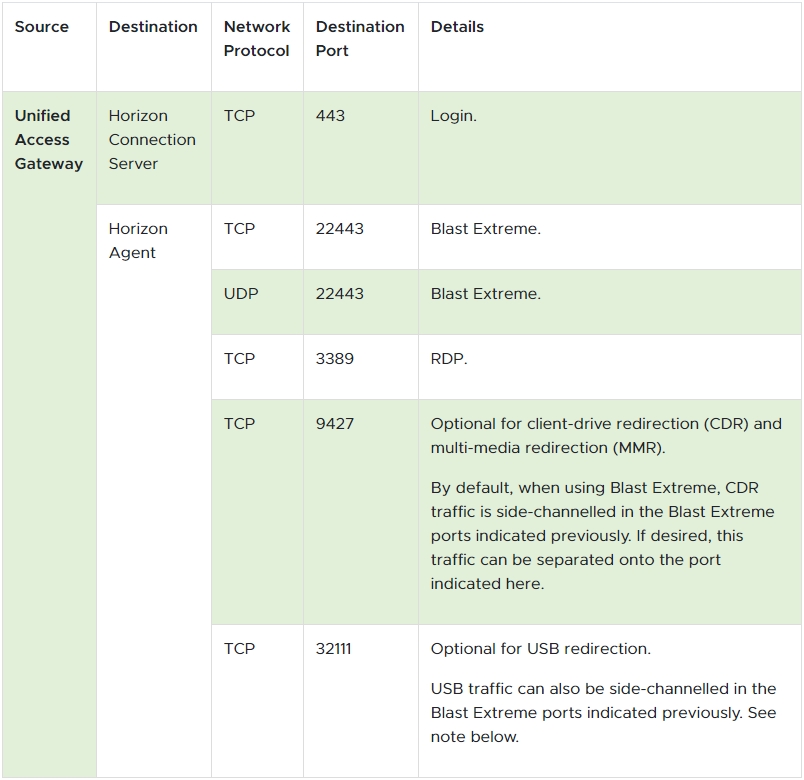Select the UDP protocol cell
Viewport: 804px width, 780px height.
point(240,294)
